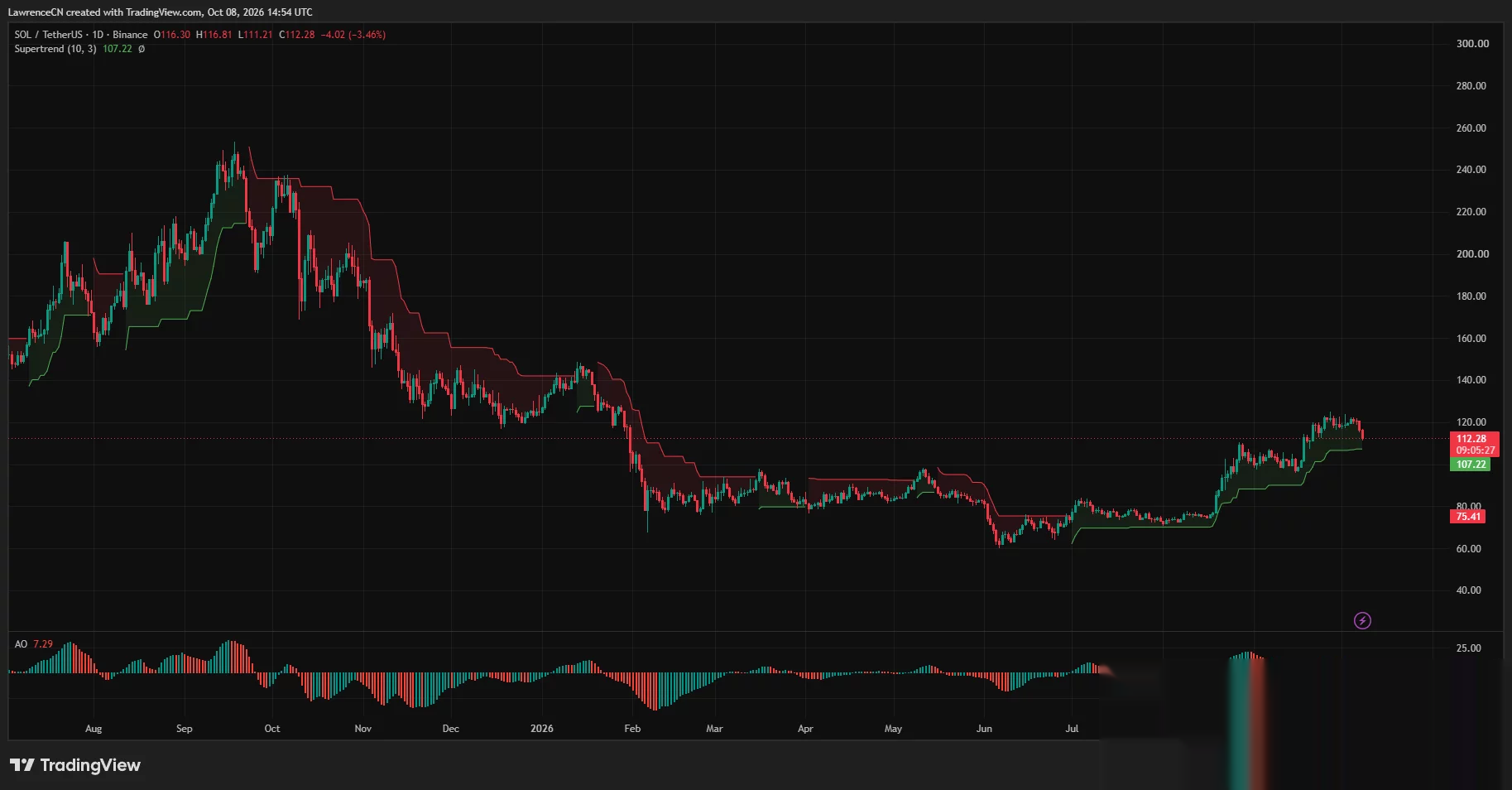Click the Feb label on time axis

(x=632, y=729)
